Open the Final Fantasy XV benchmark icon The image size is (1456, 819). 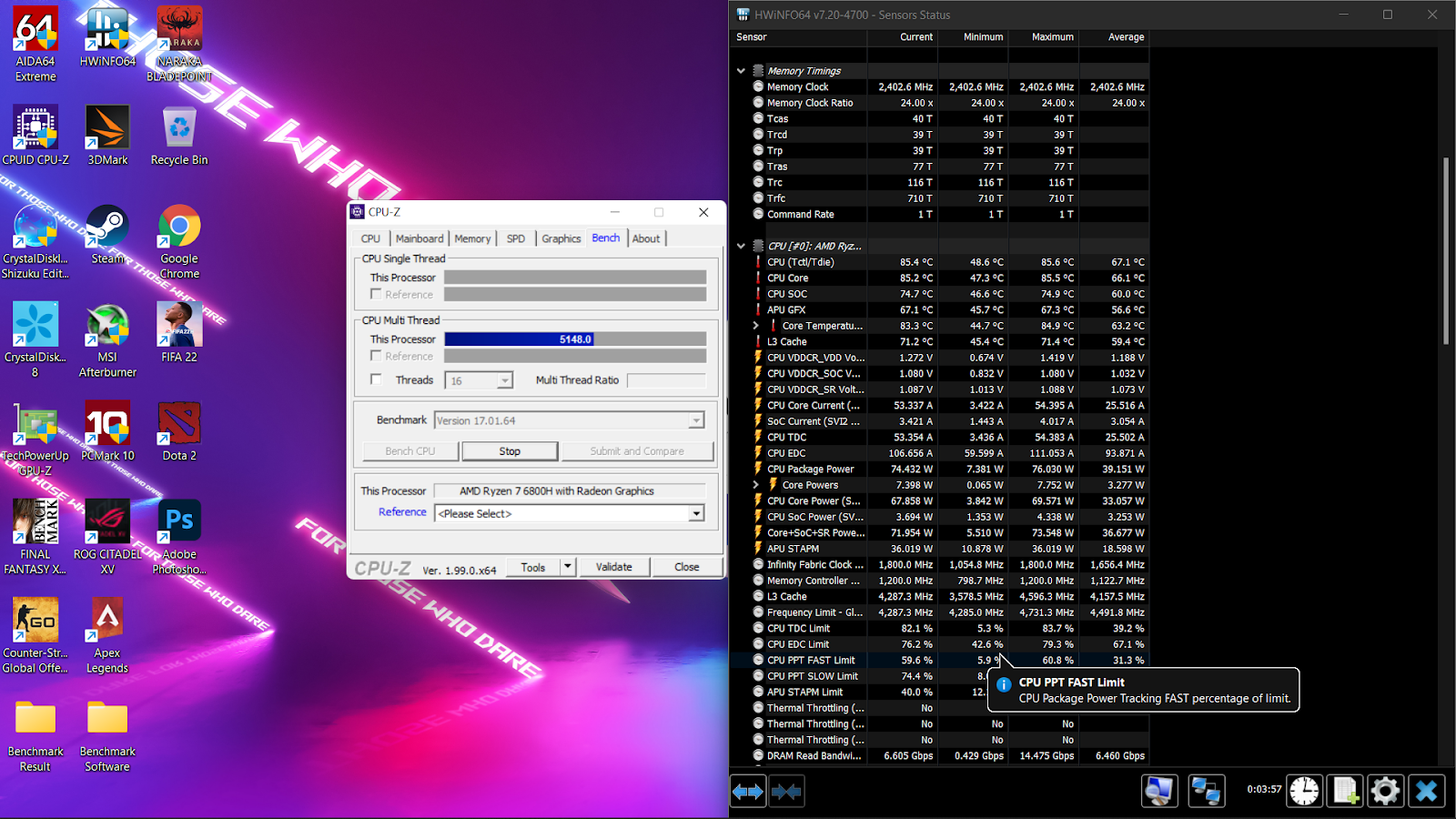pyautogui.click(x=35, y=537)
